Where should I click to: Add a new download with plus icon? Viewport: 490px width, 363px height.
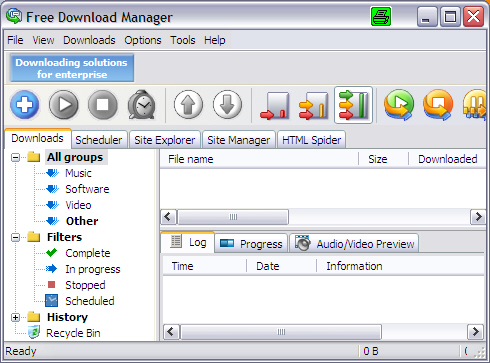(25, 105)
